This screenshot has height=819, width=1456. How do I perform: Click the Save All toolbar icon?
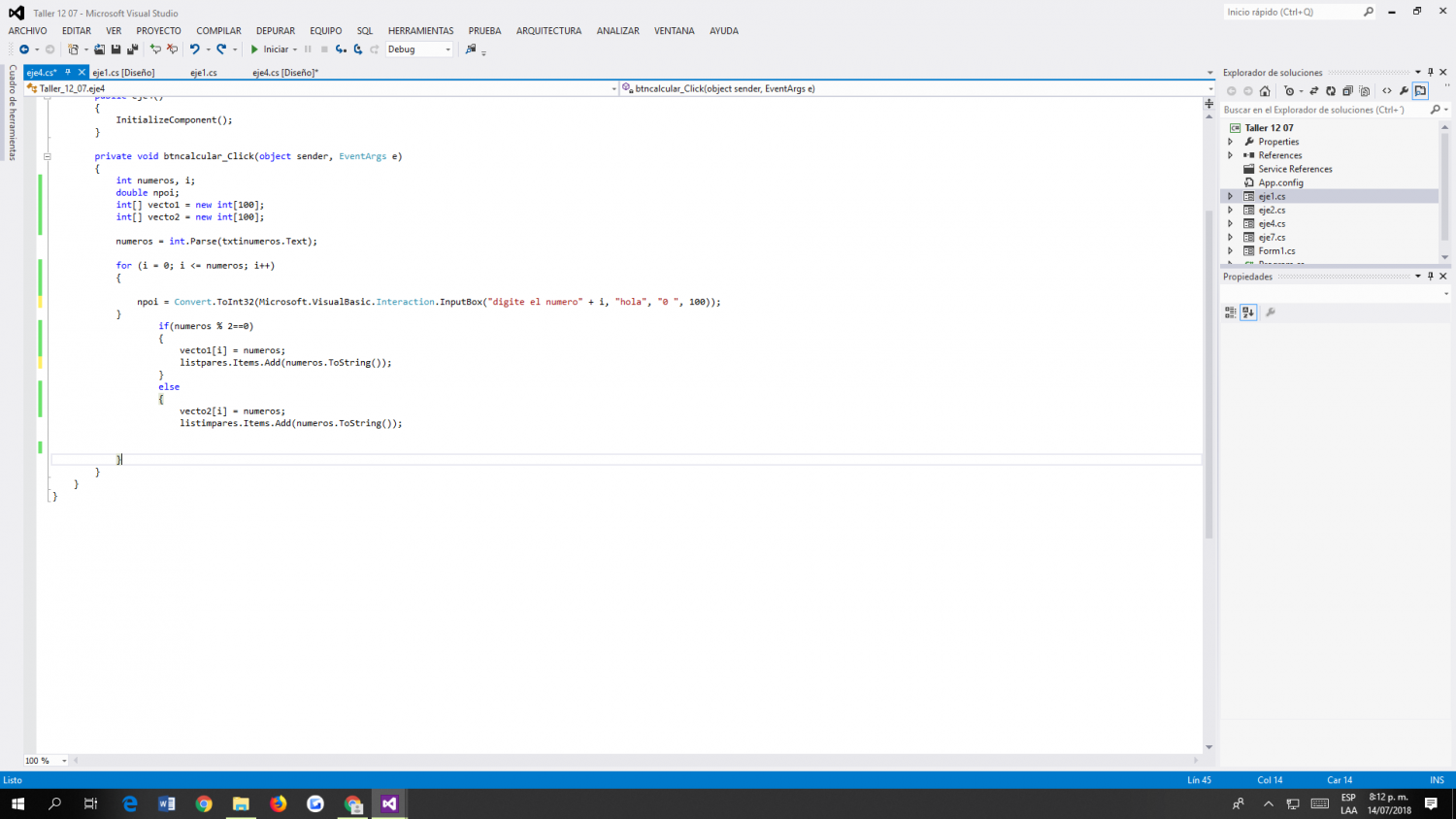pyautogui.click(x=132, y=49)
